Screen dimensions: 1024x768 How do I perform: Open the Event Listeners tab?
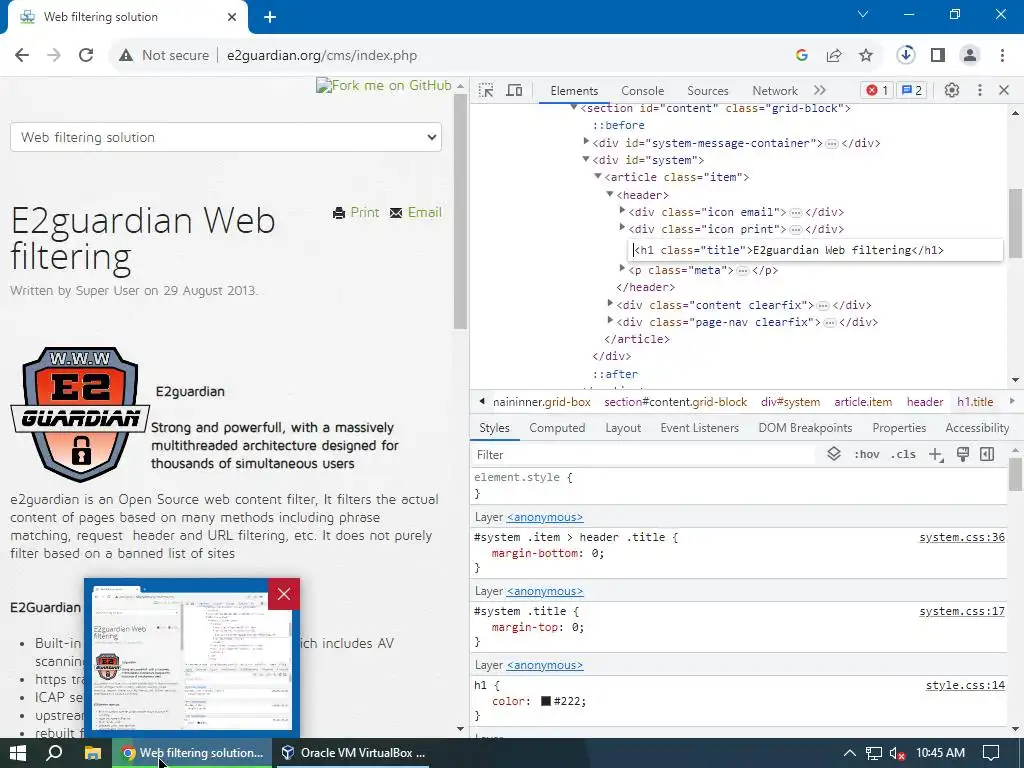point(699,428)
